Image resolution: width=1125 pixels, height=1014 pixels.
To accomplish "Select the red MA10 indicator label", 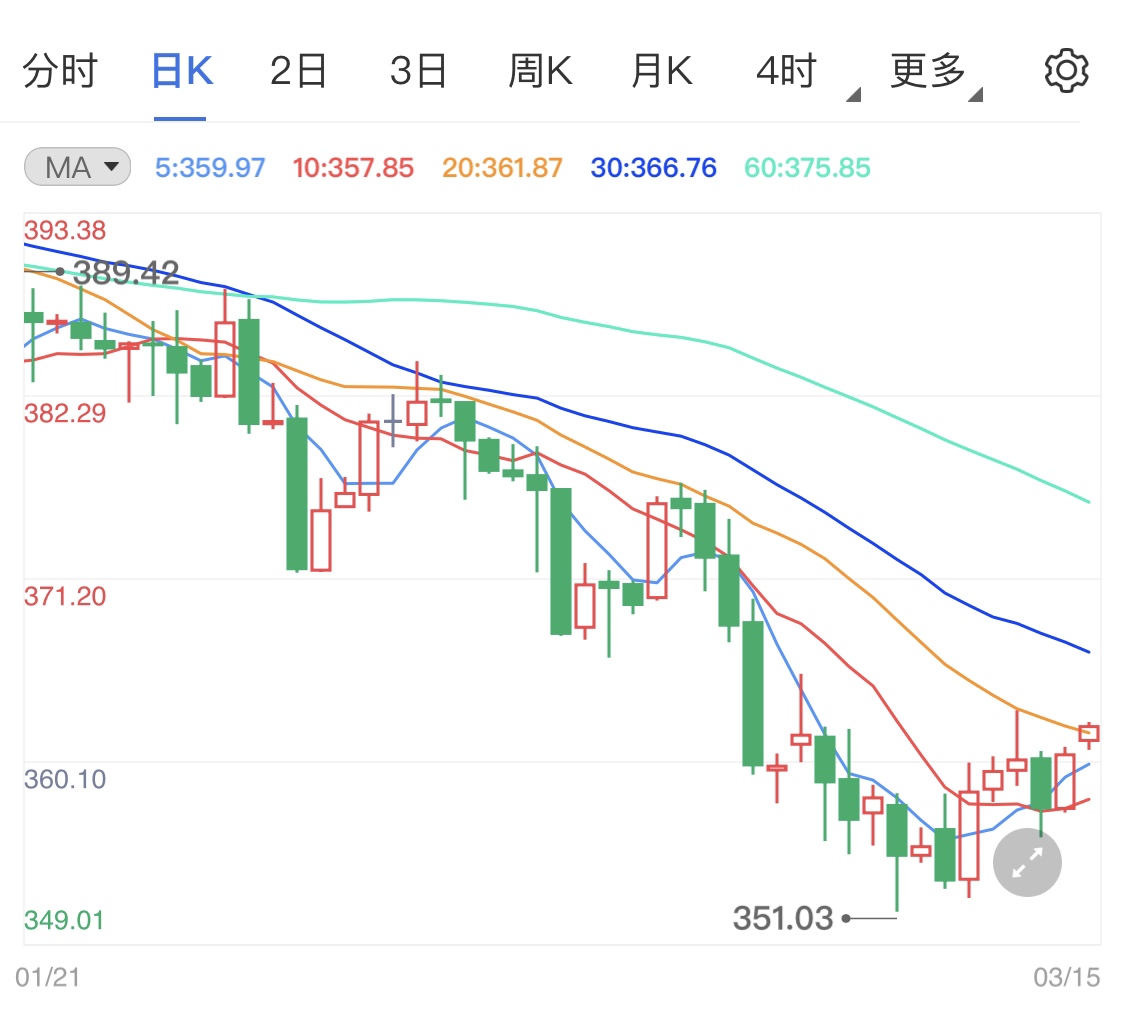I will coord(352,167).
